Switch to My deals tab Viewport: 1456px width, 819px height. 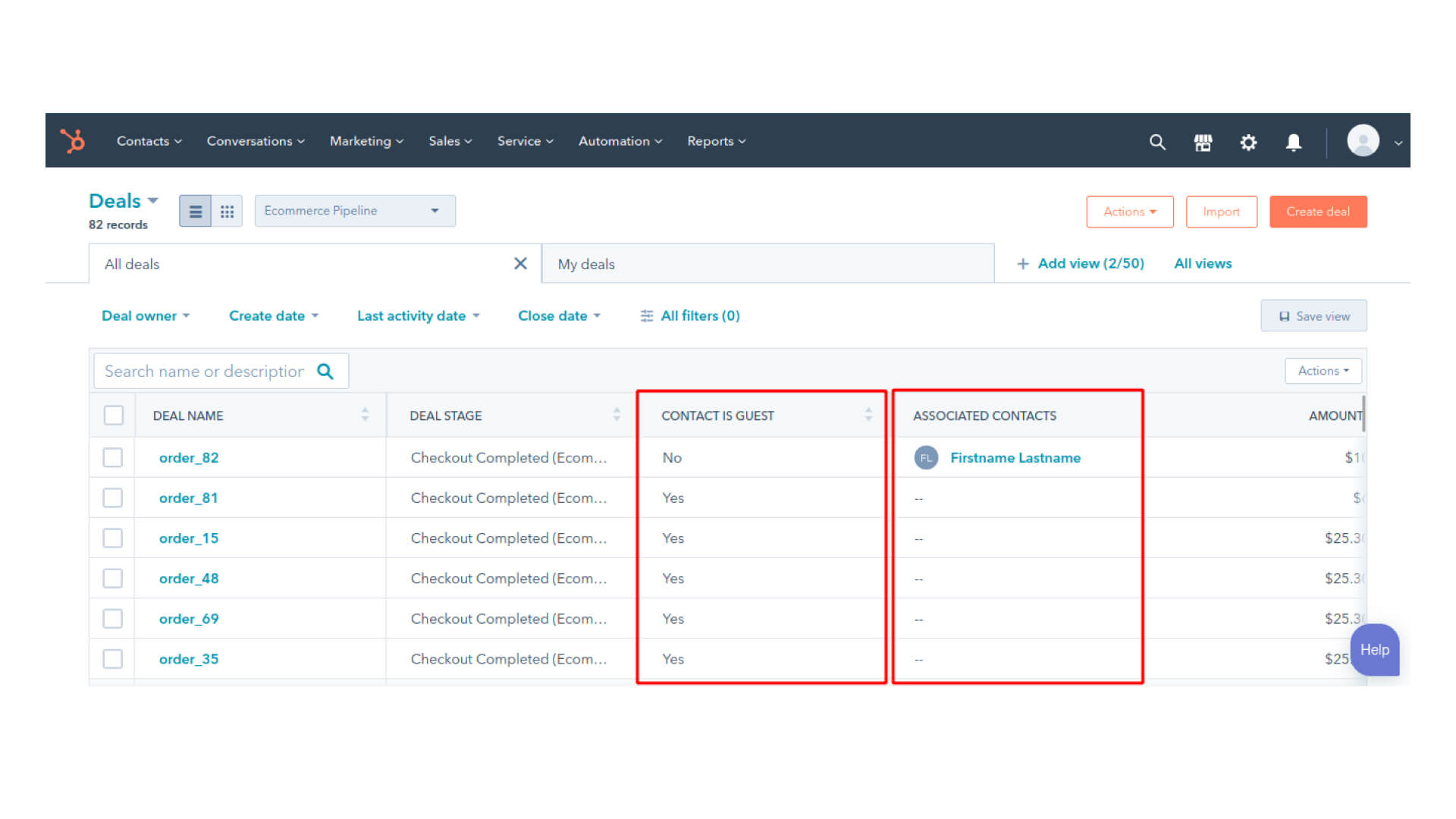coord(586,264)
